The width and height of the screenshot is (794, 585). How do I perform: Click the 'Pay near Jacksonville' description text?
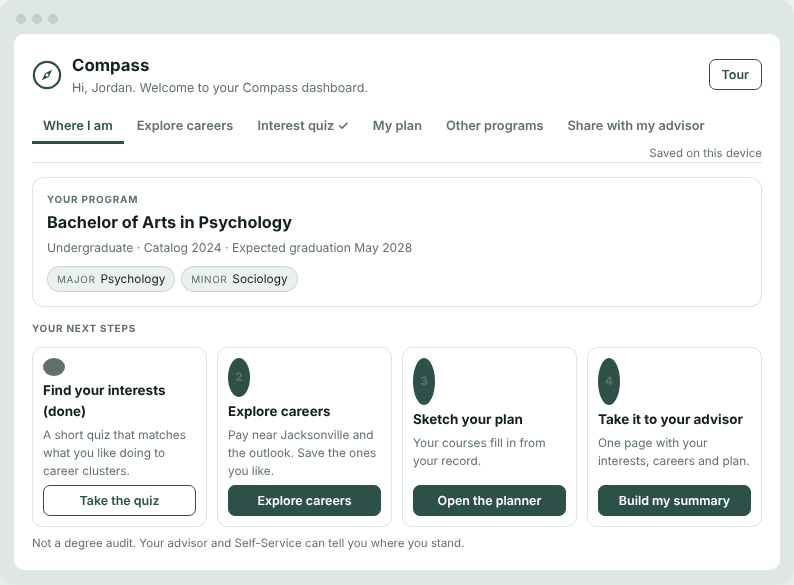point(302,453)
